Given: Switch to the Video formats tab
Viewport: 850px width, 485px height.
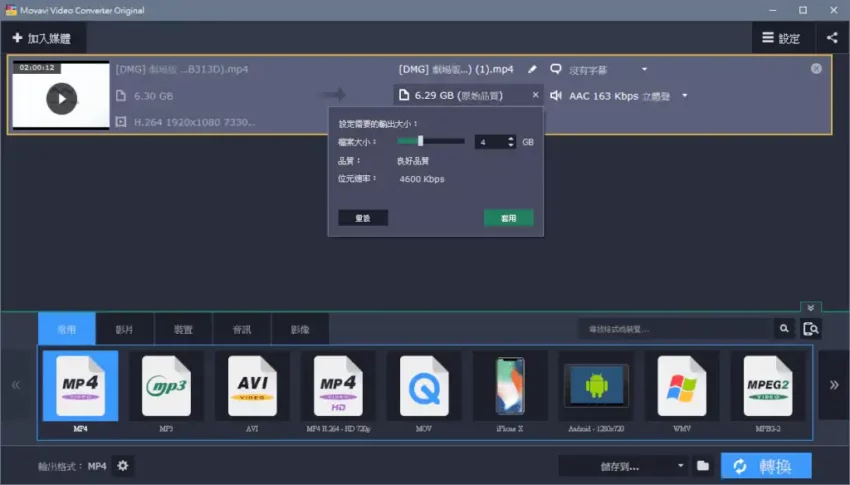Looking at the screenshot, I should (124, 329).
